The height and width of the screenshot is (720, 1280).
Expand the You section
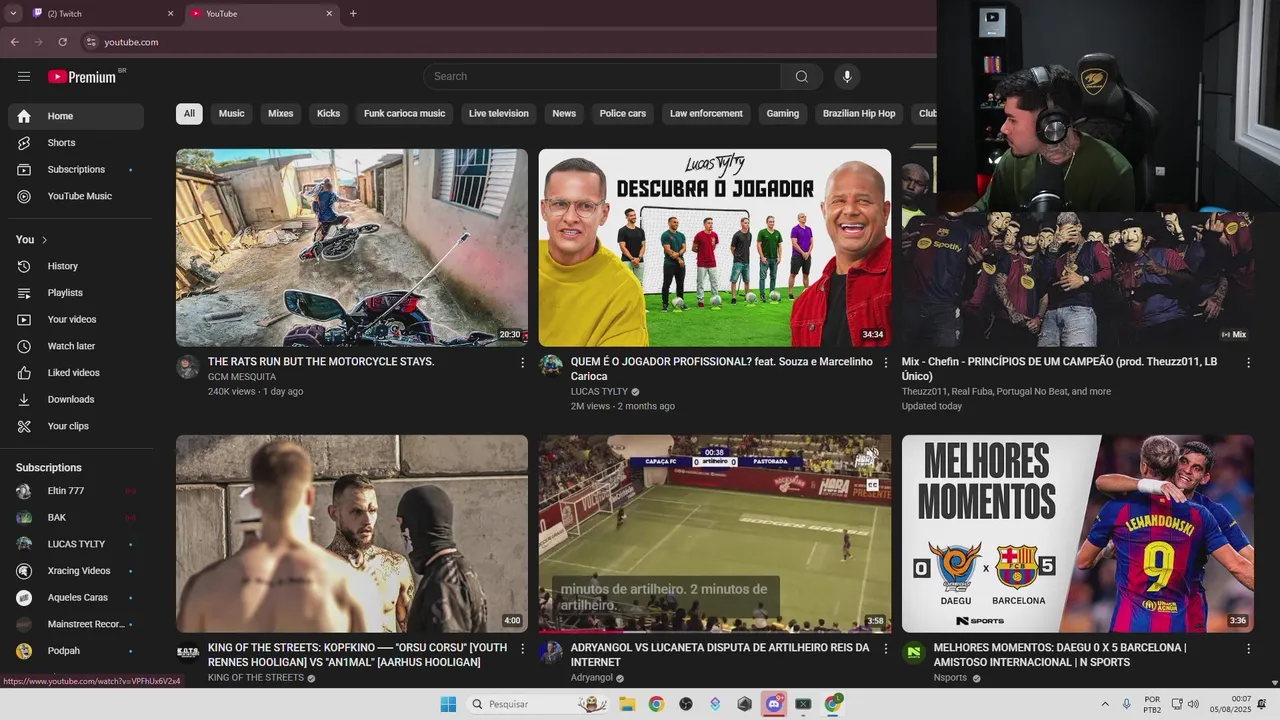point(32,240)
